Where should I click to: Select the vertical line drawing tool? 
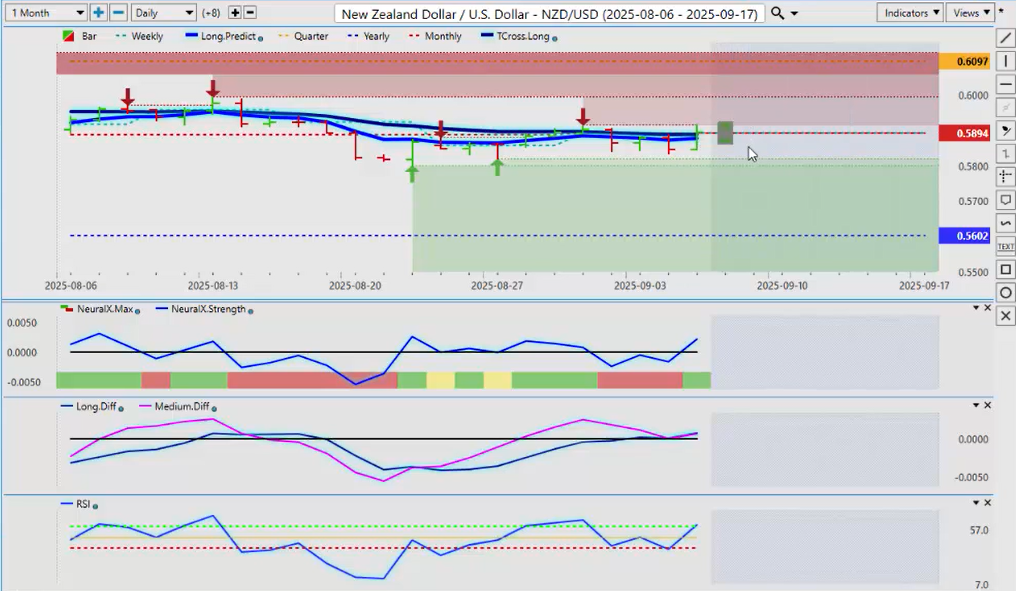click(x=1005, y=61)
